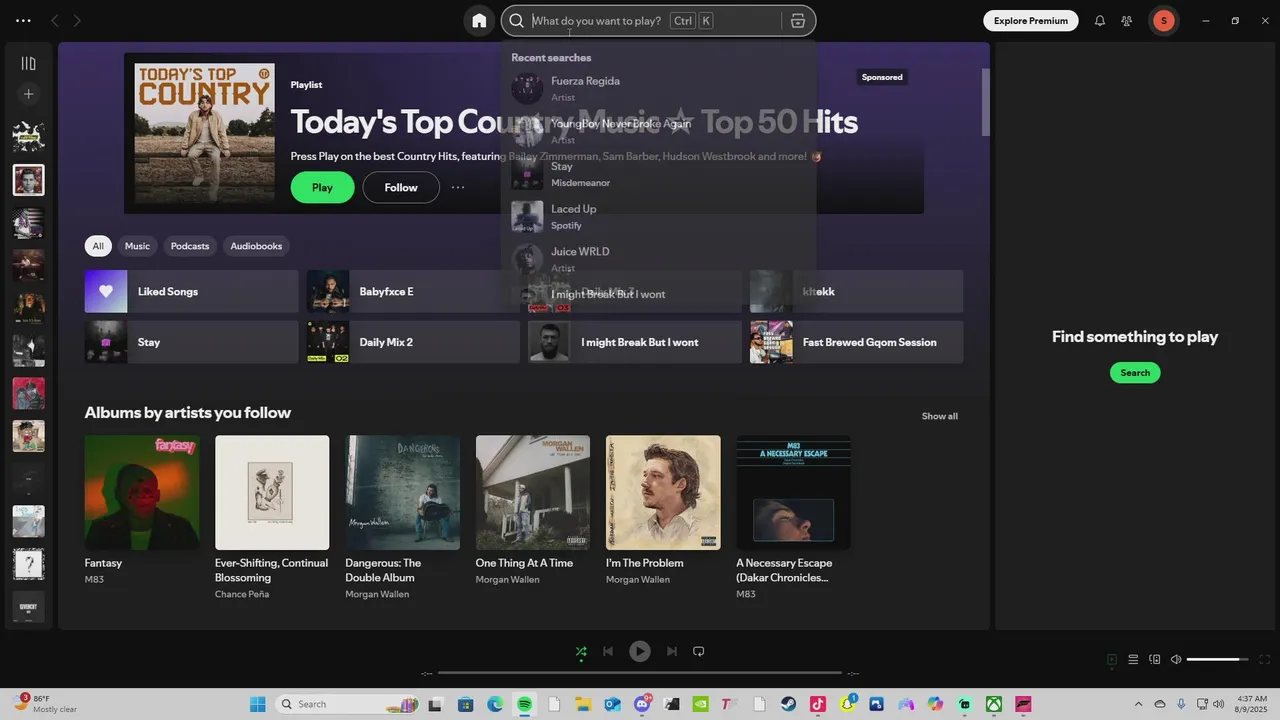Open the Queue icon
This screenshot has width=1280, height=720.
click(1133, 660)
